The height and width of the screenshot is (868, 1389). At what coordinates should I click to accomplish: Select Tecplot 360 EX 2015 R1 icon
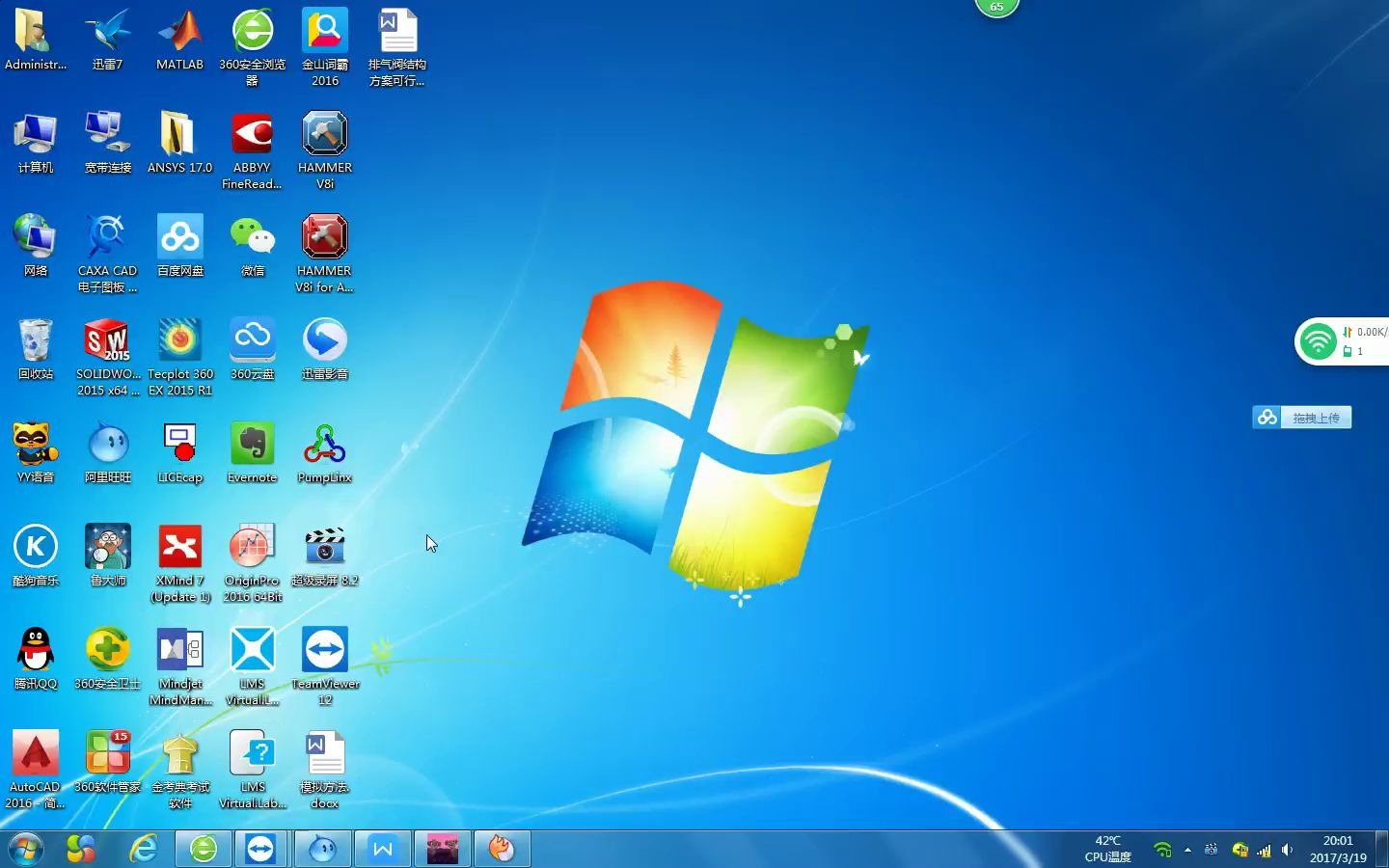pyautogui.click(x=179, y=357)
